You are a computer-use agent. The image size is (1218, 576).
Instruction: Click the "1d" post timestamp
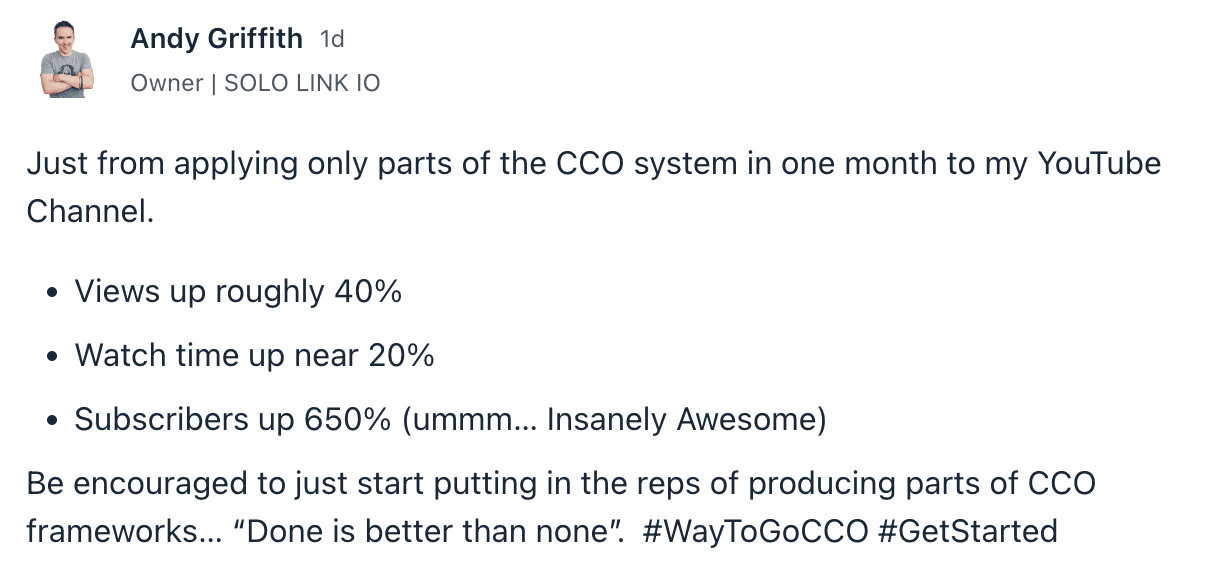click(x=332, y=40)
